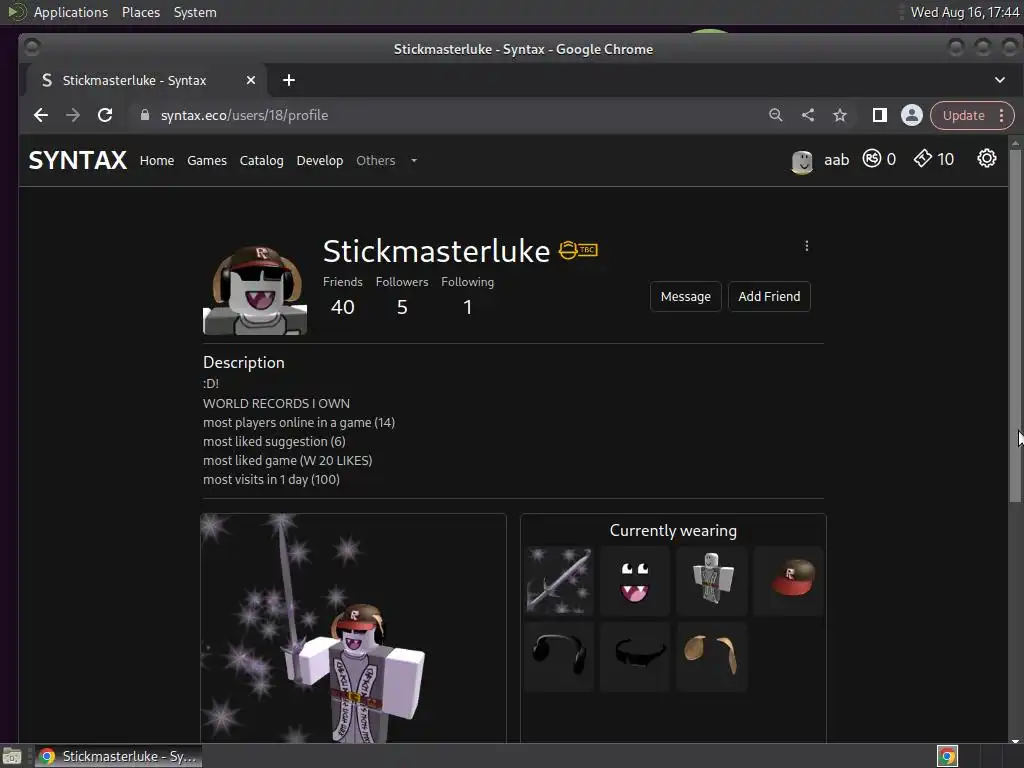The image size is (1024, 768).
Task: View the Following count 1
Action: (x=468, y=307)
